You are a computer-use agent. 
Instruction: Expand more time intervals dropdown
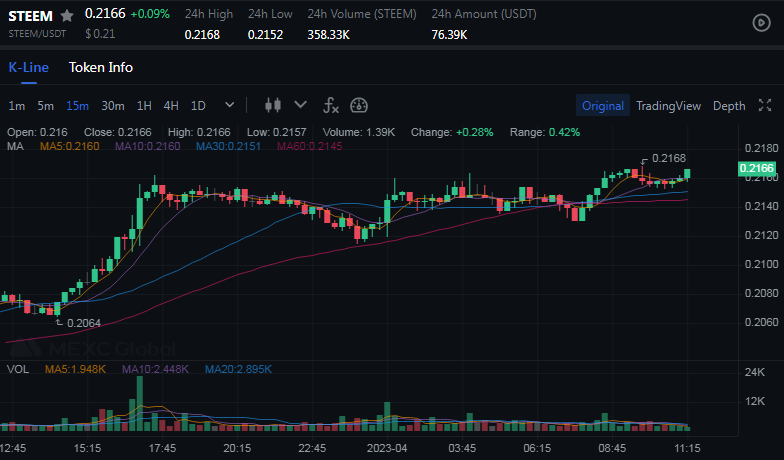point(230,105)
